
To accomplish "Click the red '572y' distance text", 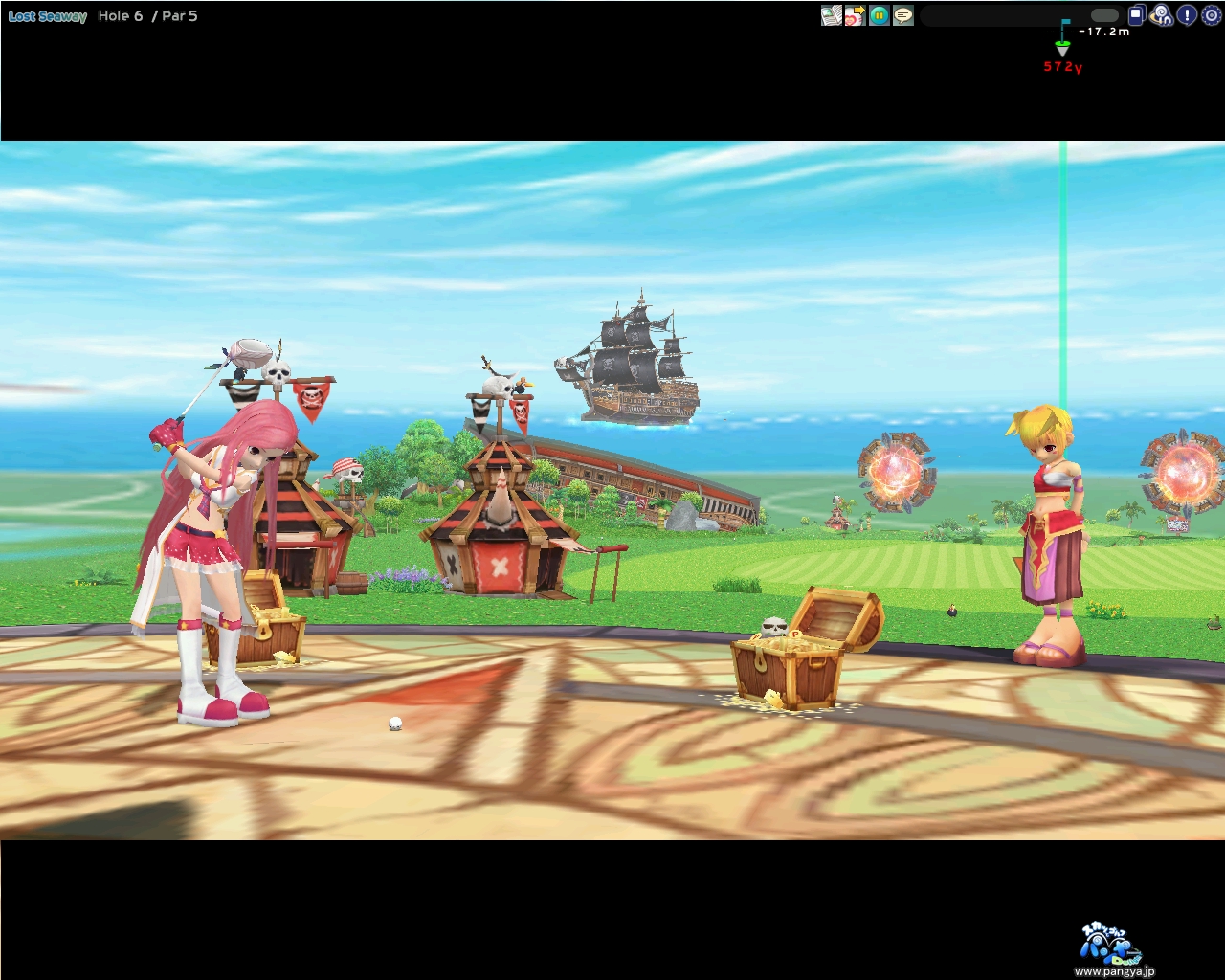I will pos(1063,67).
